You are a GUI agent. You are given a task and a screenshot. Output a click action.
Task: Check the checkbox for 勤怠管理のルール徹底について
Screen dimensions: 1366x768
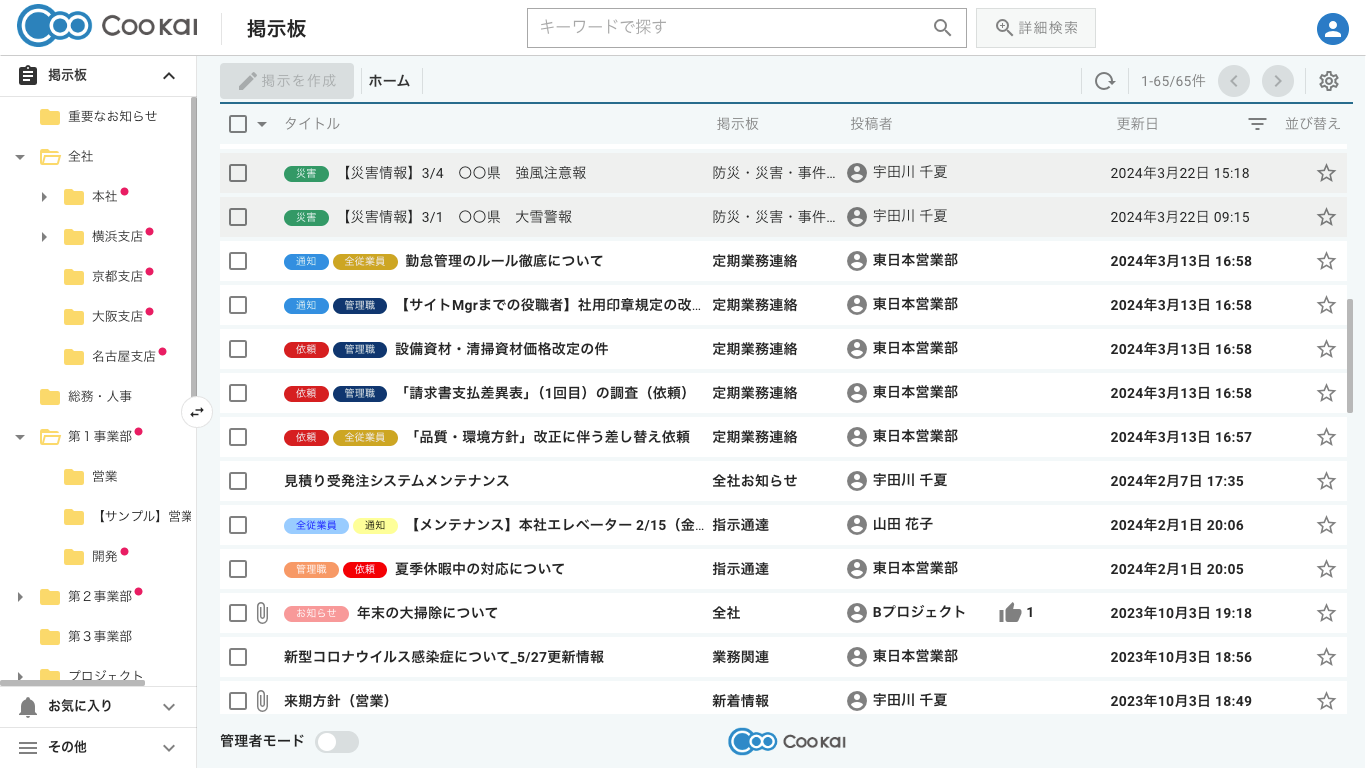coord(237,261)
